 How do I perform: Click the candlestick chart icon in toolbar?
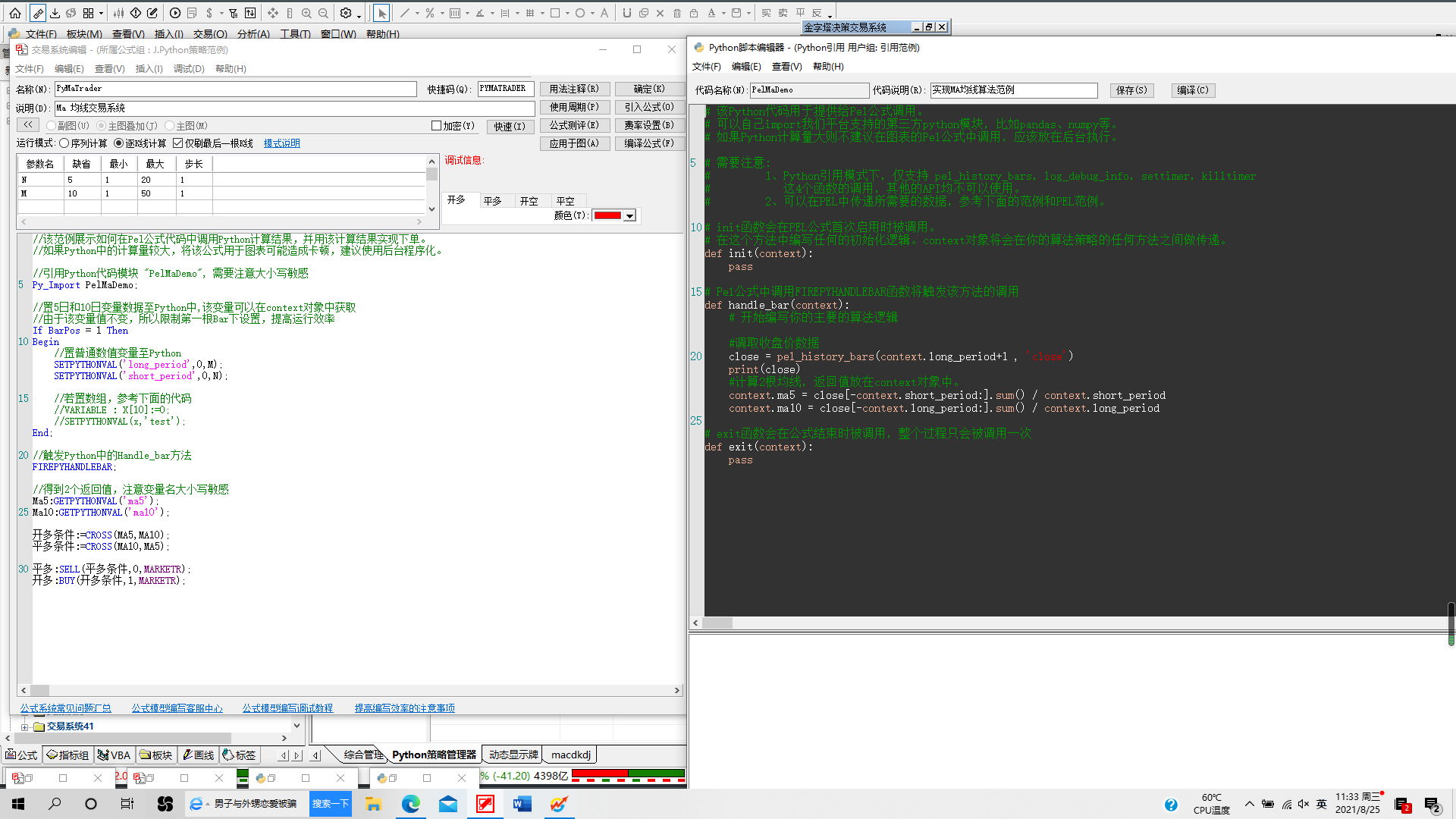click(119, 13)
